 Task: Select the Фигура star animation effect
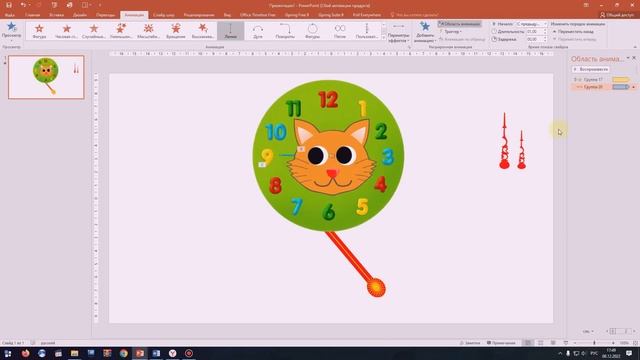pyautogui.click(x=39, y=31)
